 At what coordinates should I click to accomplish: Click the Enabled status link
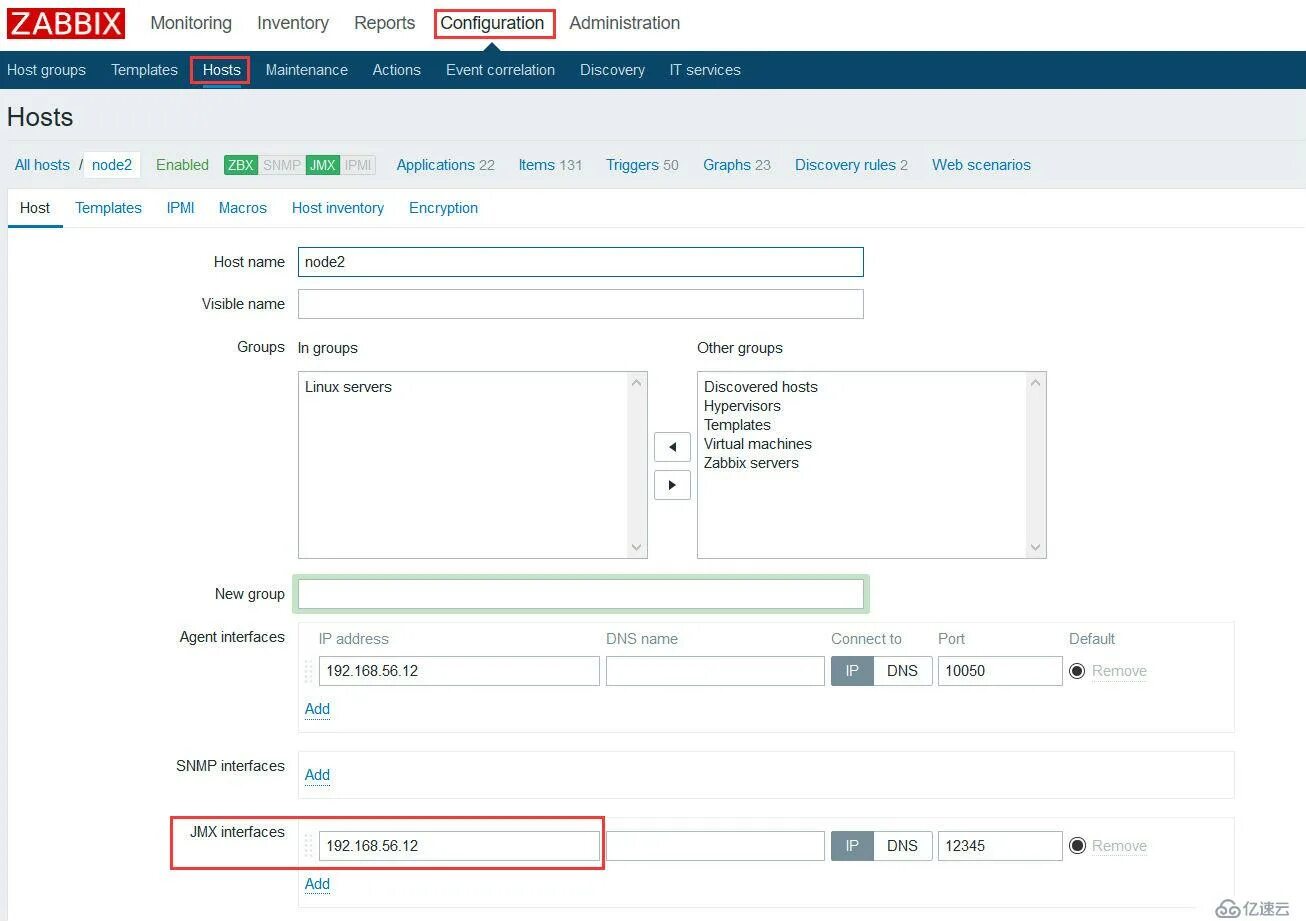182,165
